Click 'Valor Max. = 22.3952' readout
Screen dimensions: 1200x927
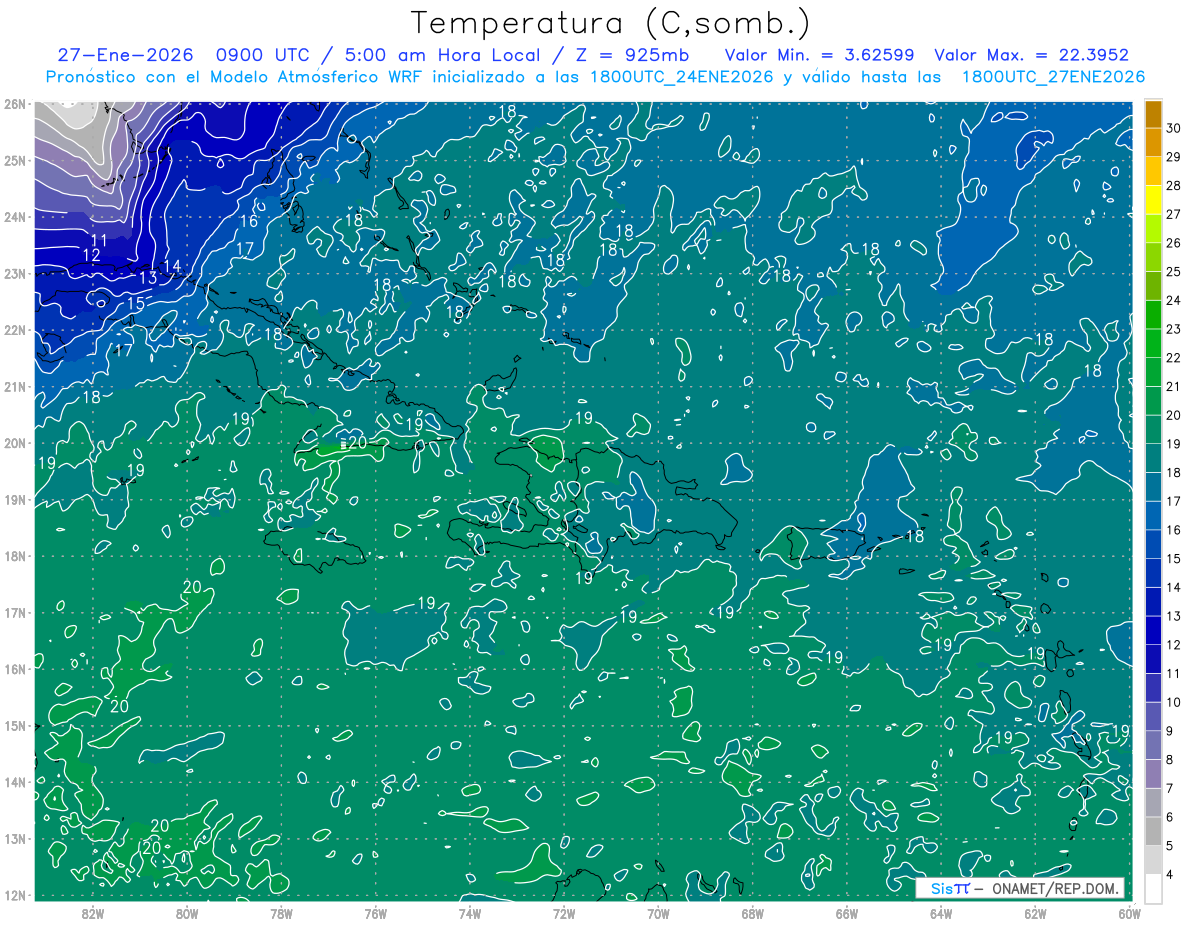(x=1034, y=55)
